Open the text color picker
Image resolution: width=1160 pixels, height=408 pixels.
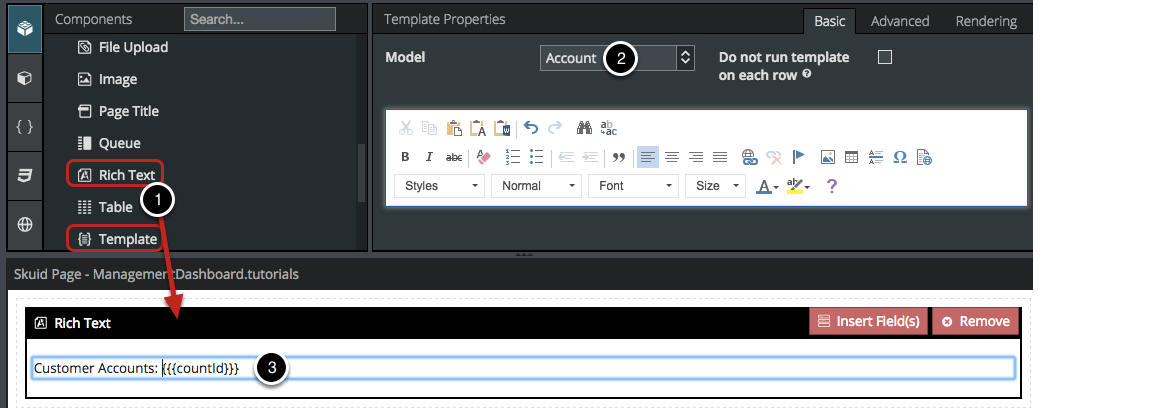pyautogui.click(x=766, y=186)
